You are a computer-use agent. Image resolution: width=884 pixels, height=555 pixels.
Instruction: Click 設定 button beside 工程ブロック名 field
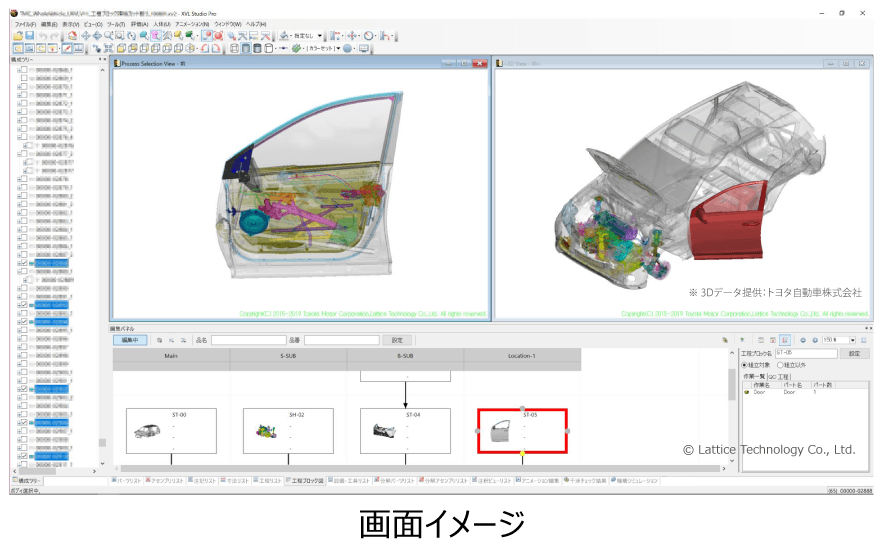coord(856,353)
